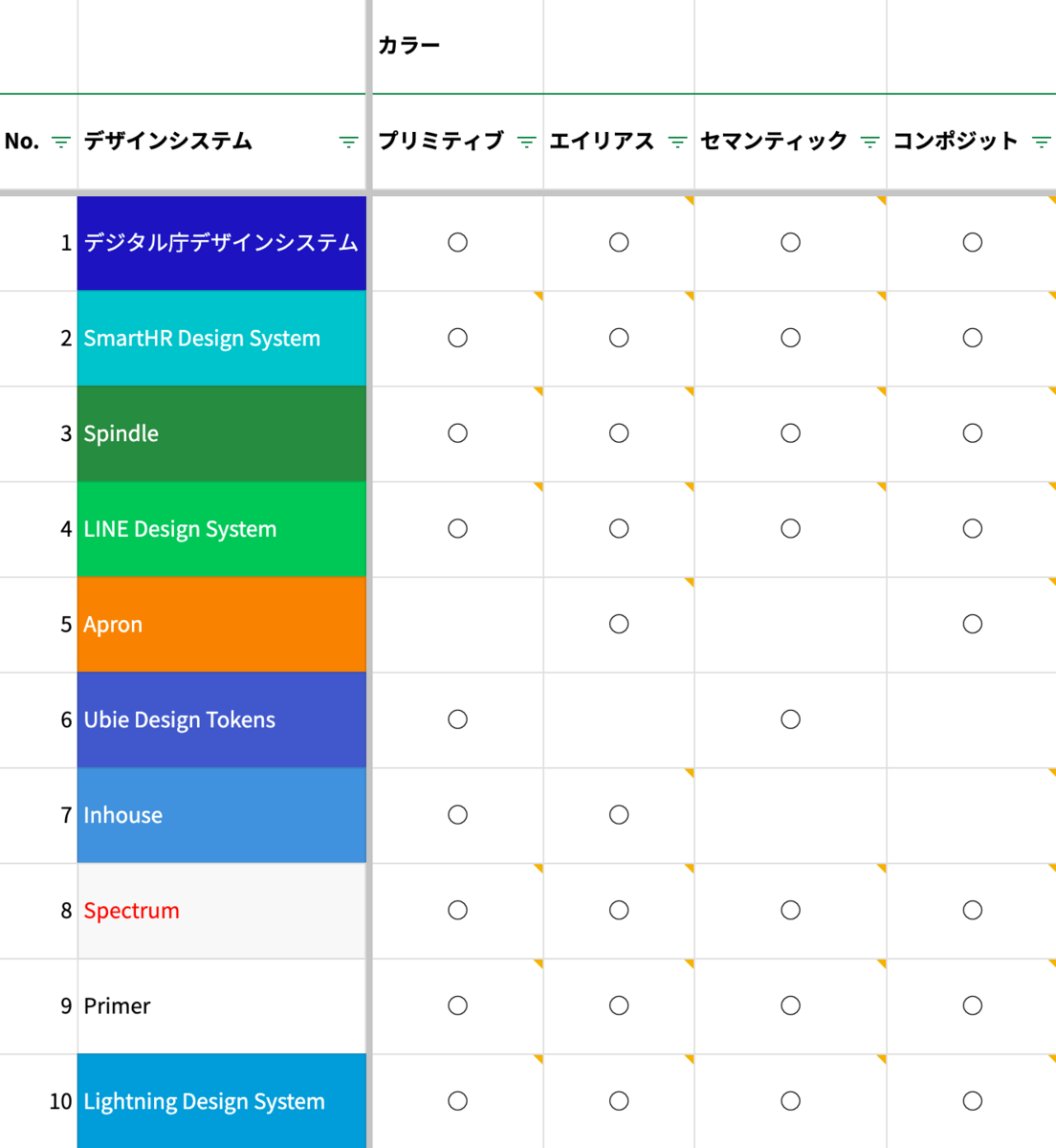Click the プリミティブ circle in Spectrum row

458,911
